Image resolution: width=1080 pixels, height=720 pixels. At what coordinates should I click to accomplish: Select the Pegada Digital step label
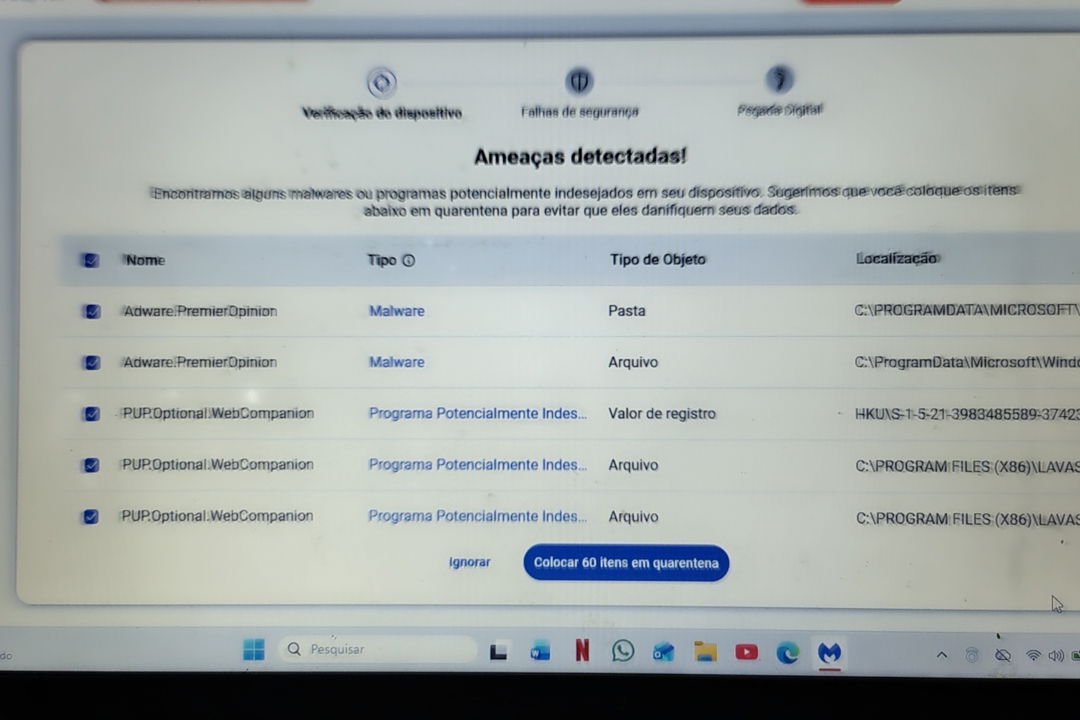779,110
